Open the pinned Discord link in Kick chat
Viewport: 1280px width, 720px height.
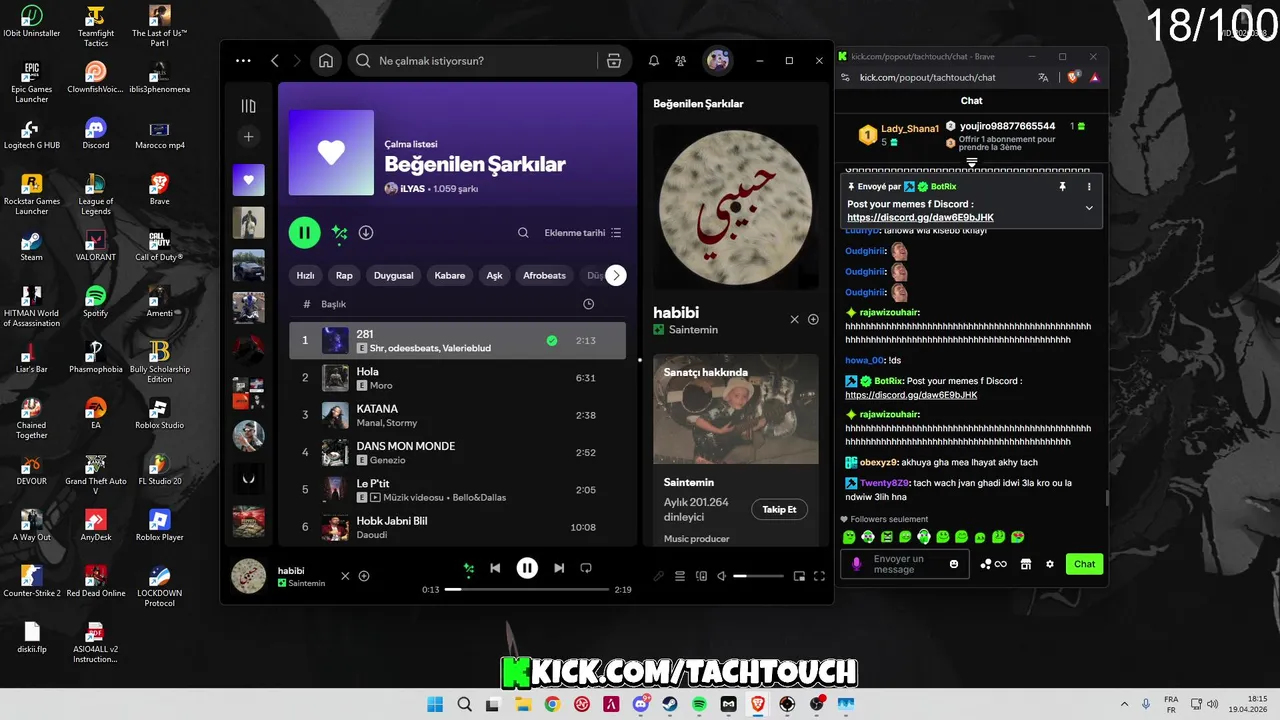point(920,217)
